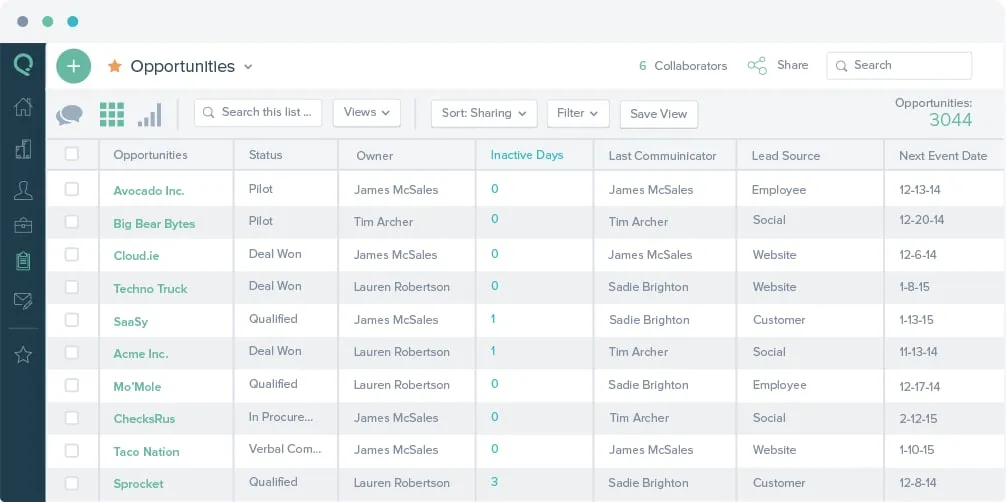
Task: Open the Acme Inc. opportunity link
Action: point(141,354)
